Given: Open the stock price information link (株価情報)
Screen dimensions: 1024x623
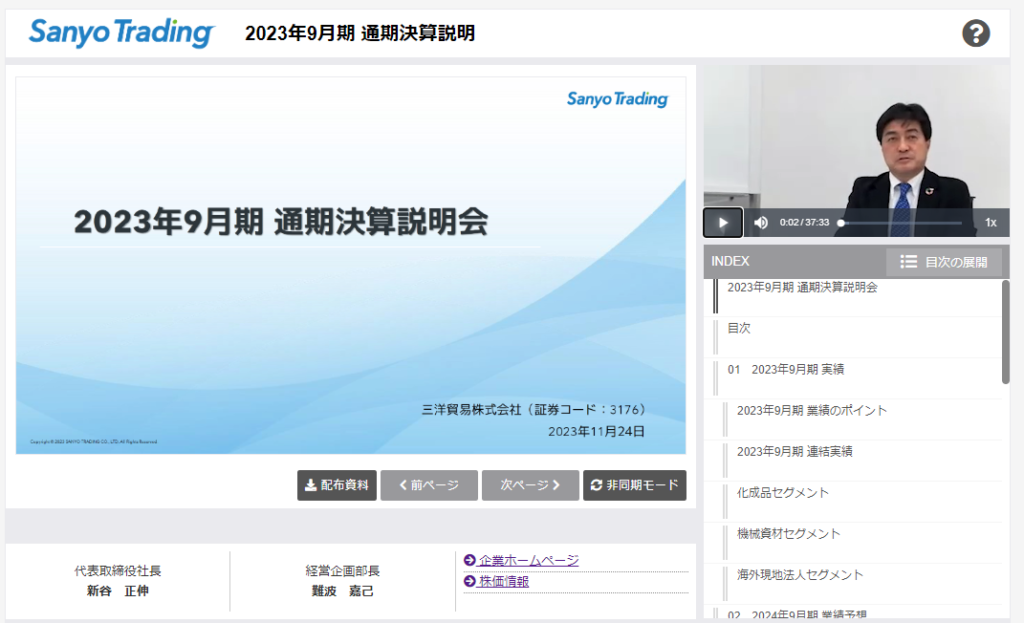Looking at the screenshot, I should 503,581.
